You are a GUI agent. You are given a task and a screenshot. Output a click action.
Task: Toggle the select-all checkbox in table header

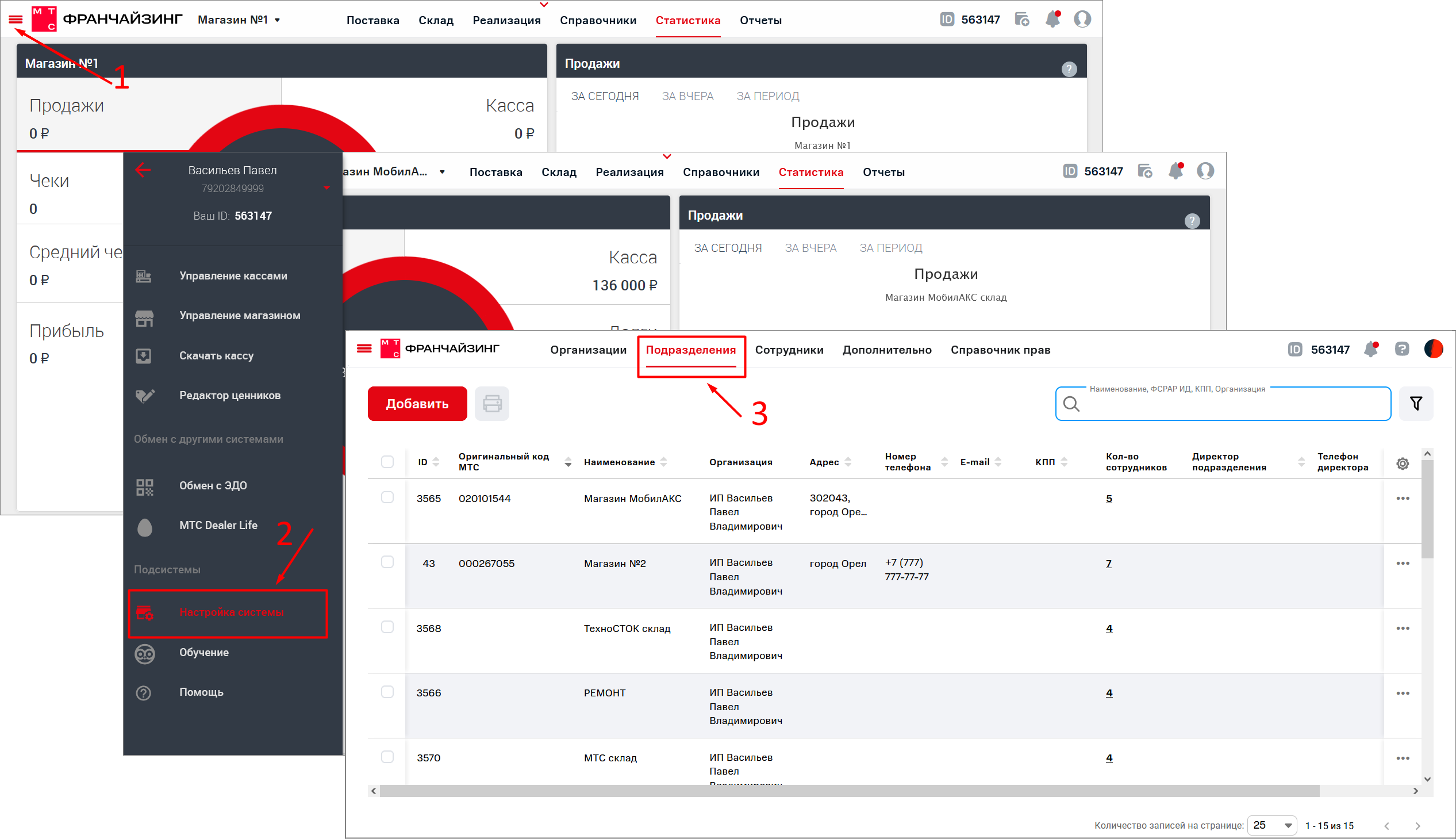387,462
